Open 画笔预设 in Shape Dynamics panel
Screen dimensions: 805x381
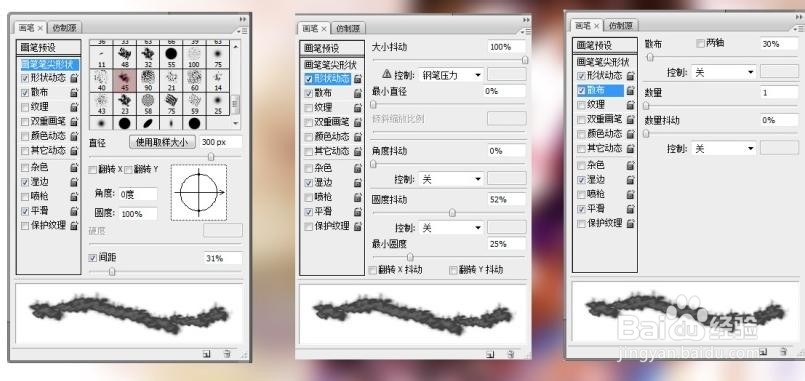click(x=332, y=48)
